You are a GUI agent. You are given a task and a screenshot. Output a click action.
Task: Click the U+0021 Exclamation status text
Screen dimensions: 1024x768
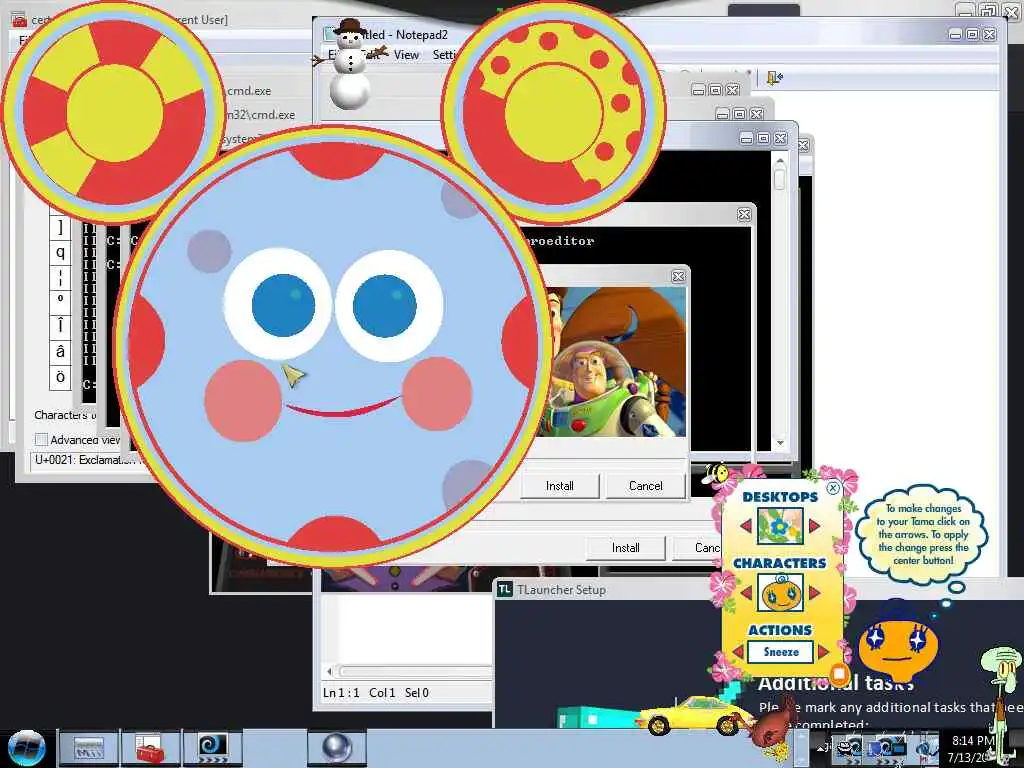point(85,460)
